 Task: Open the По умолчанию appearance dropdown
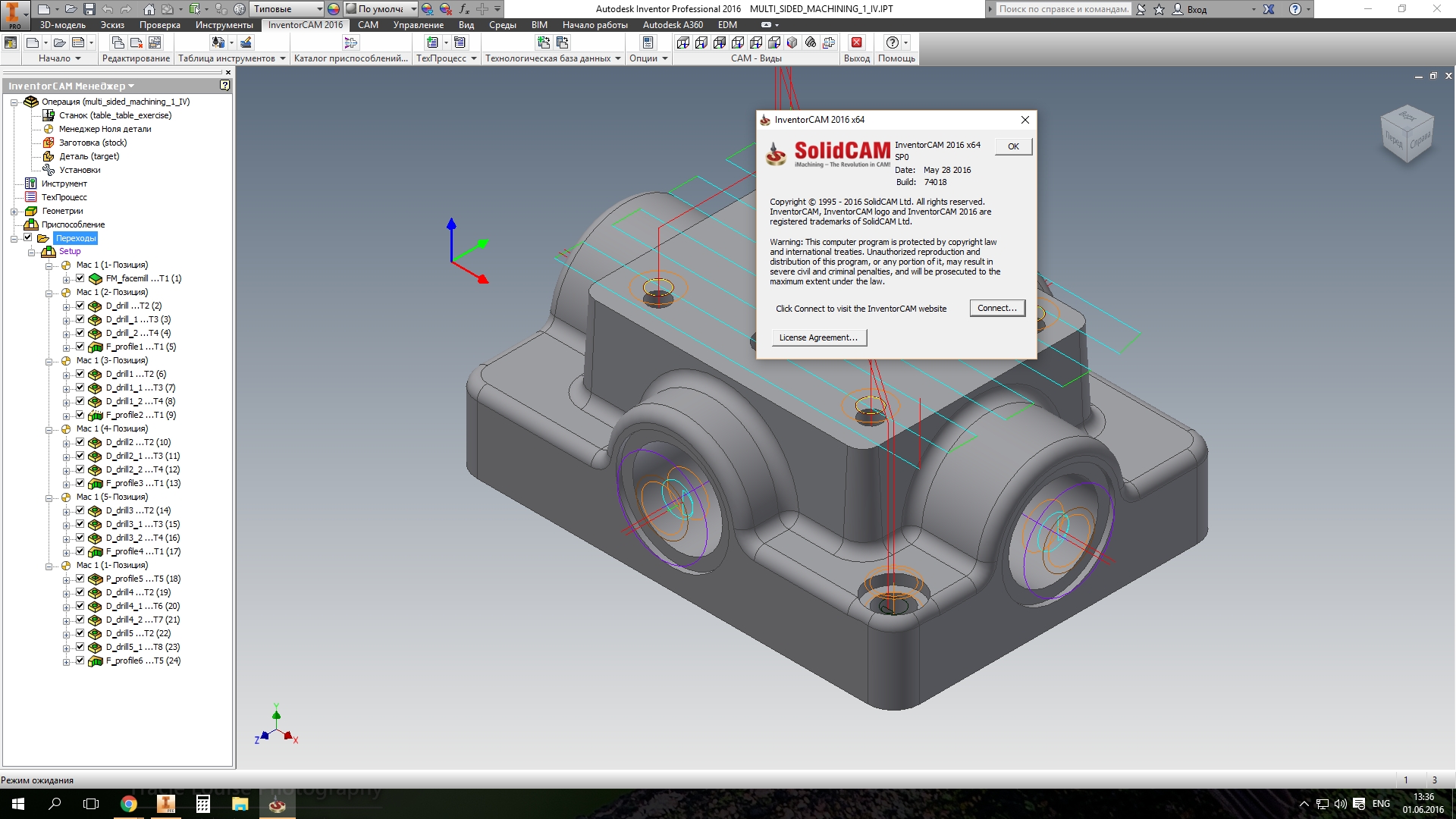tap(413, 9)
